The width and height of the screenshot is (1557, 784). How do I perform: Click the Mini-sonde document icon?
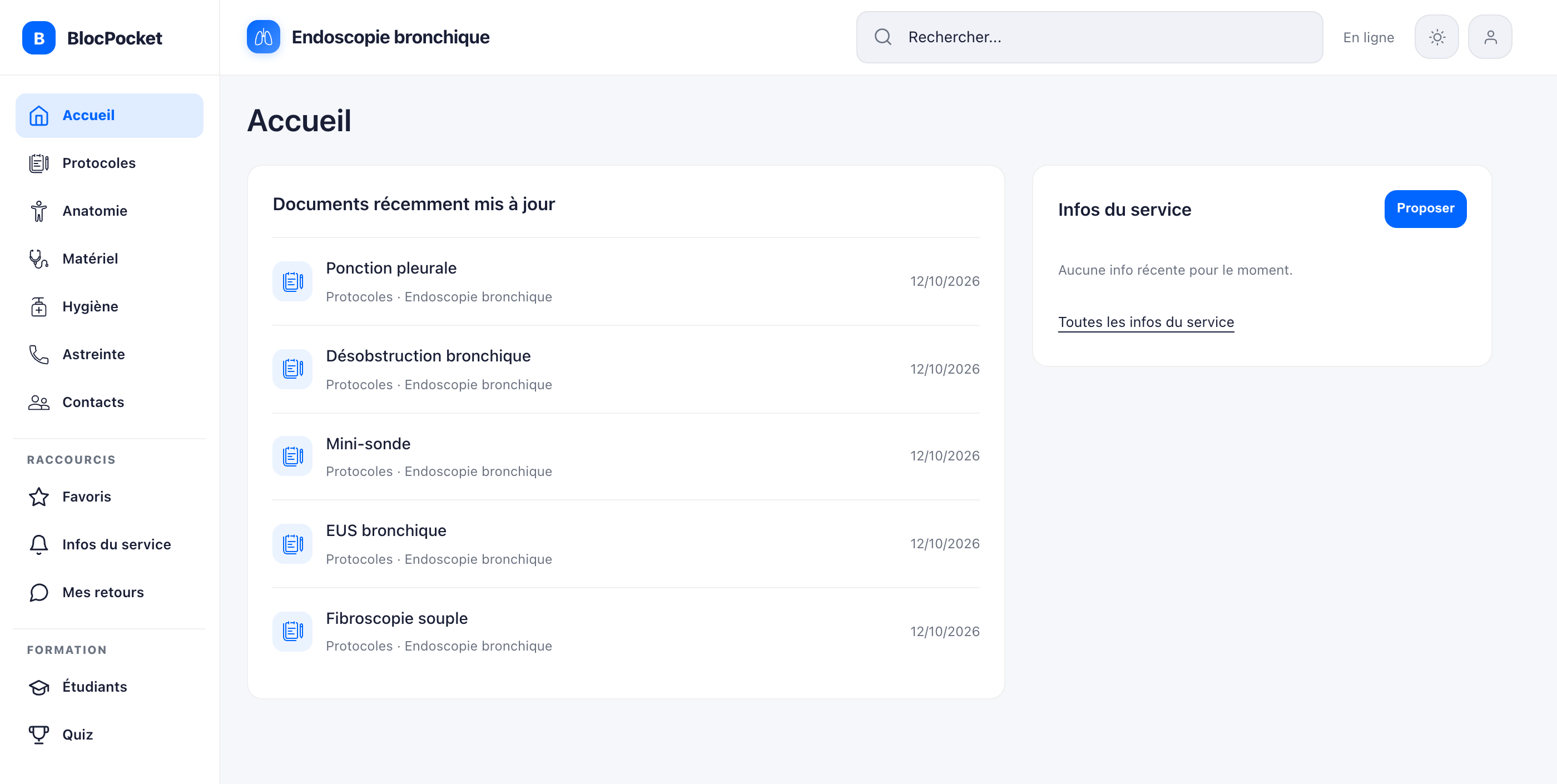pos(292,456)
